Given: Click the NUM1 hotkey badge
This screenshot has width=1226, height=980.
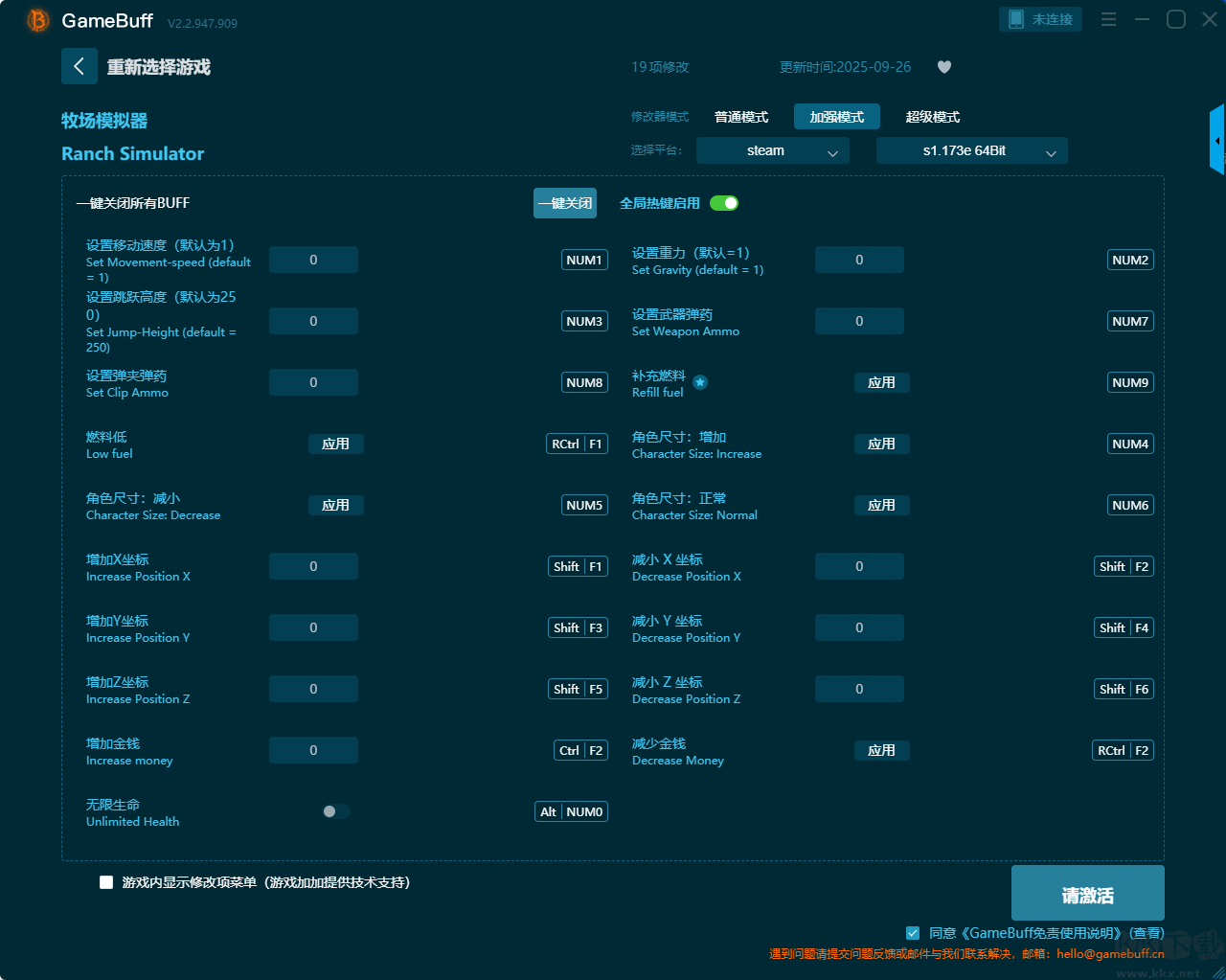Looking at the screenshot, I should click(584, 260).
